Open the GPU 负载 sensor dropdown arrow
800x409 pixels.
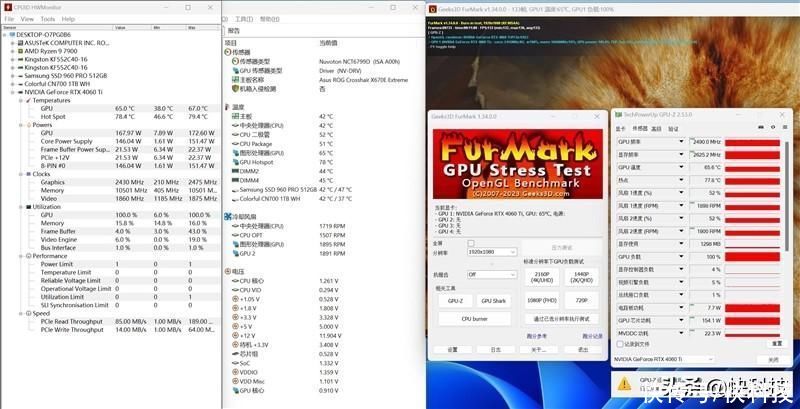(x=681, y=257)
